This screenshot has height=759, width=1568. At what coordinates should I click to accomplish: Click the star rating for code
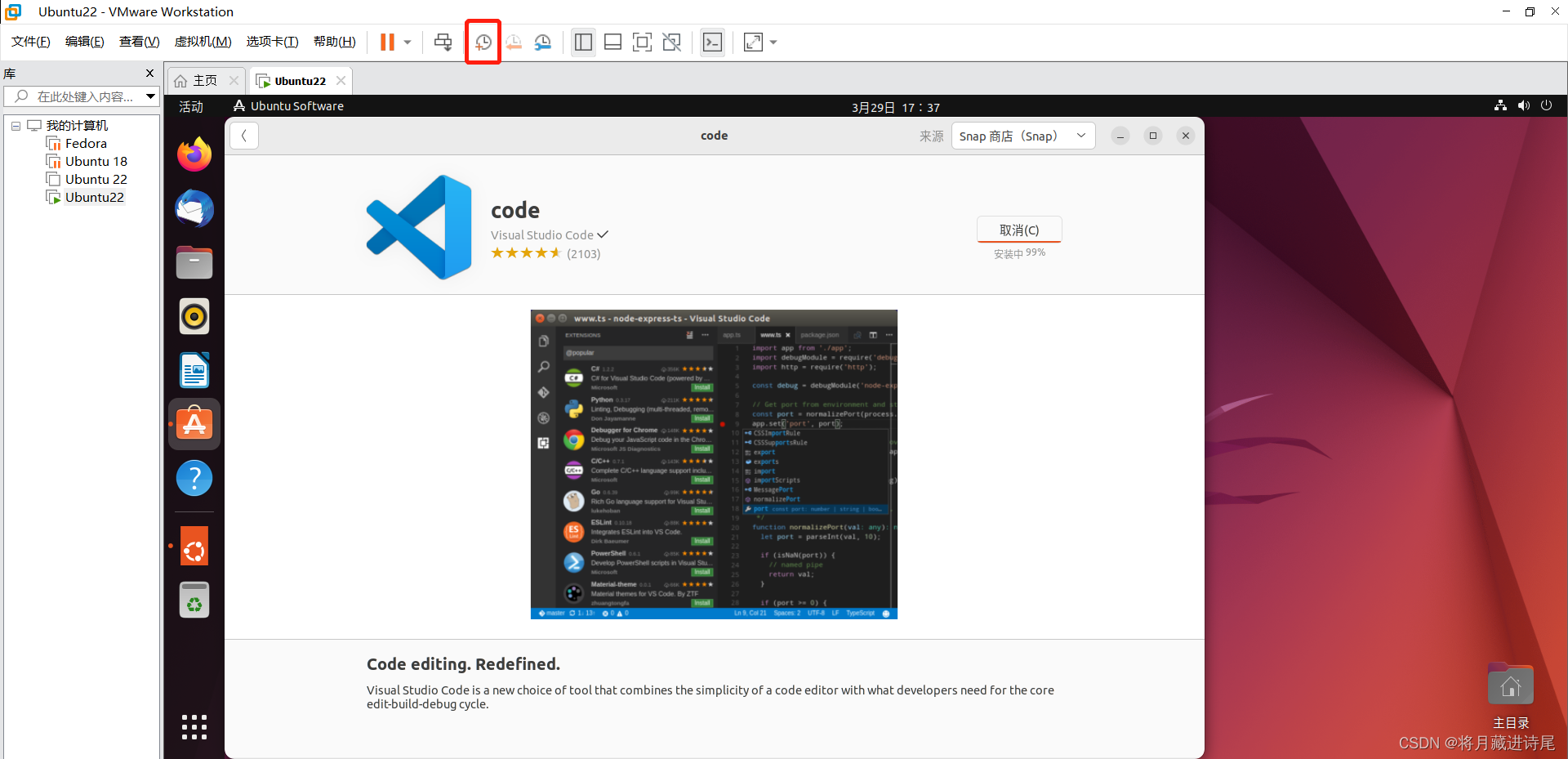[526, 253]
